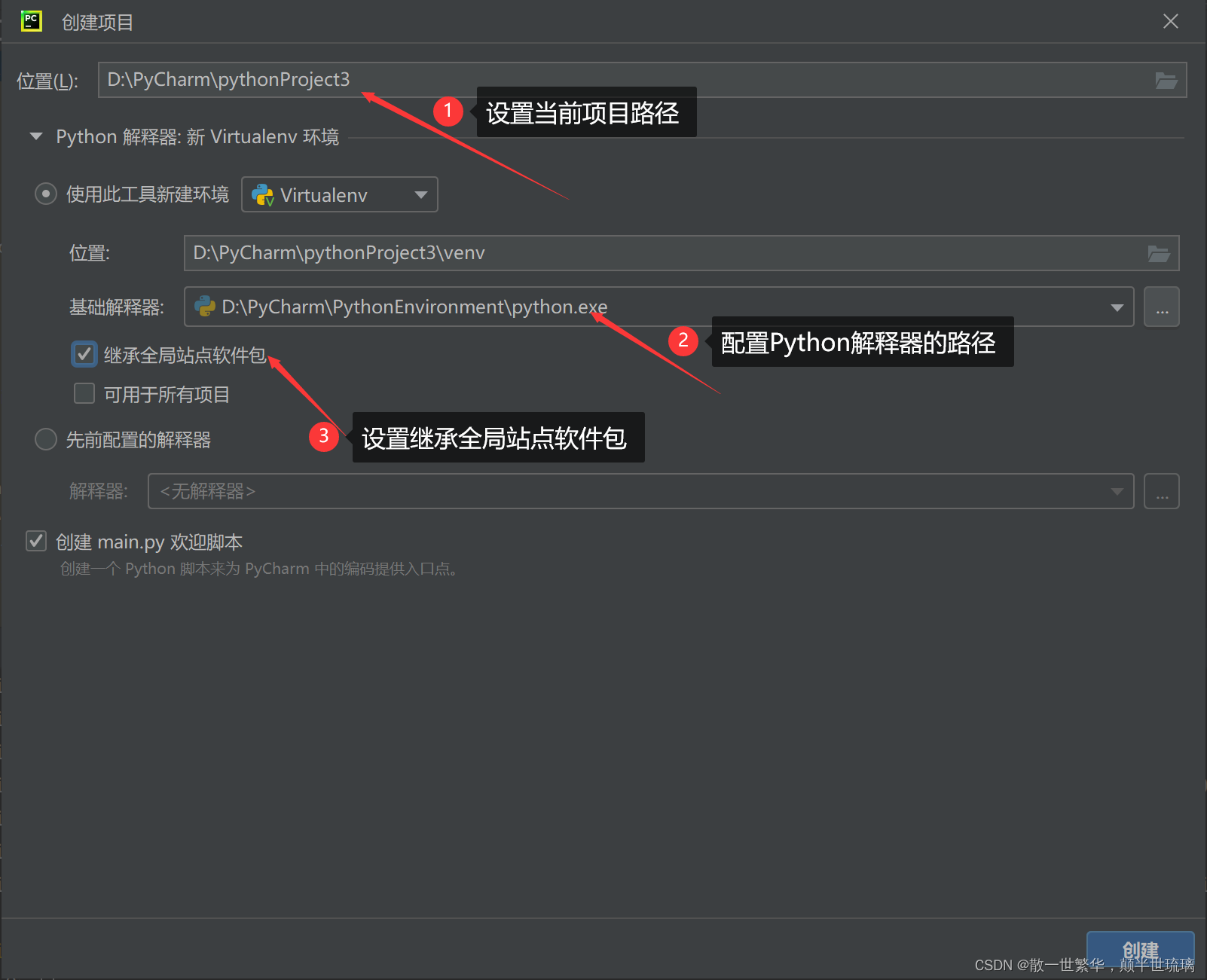Image resolution: width=1207 pixels, height=980 pixels.
Task: Click the PyCharm logo in the title bar
Action: point(31,21)
